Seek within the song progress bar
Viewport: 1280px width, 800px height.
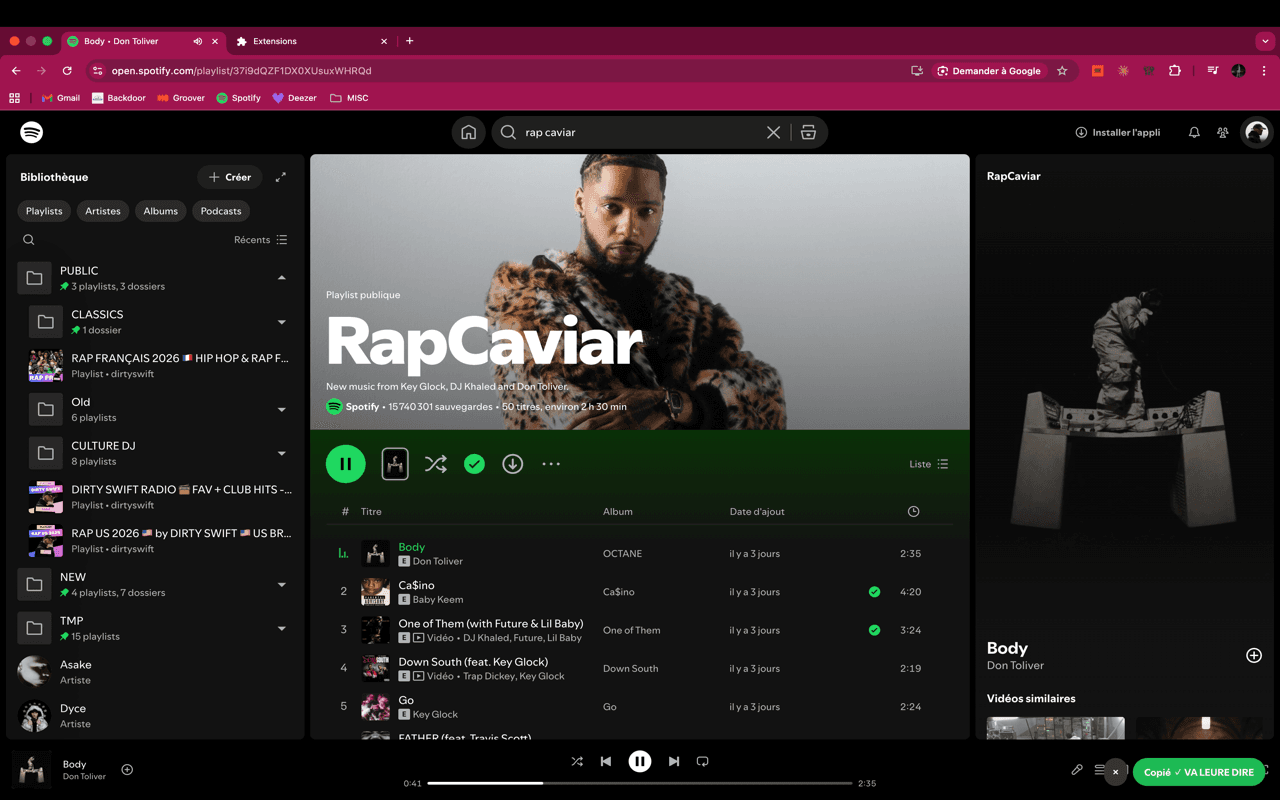(x=640, y=783)
